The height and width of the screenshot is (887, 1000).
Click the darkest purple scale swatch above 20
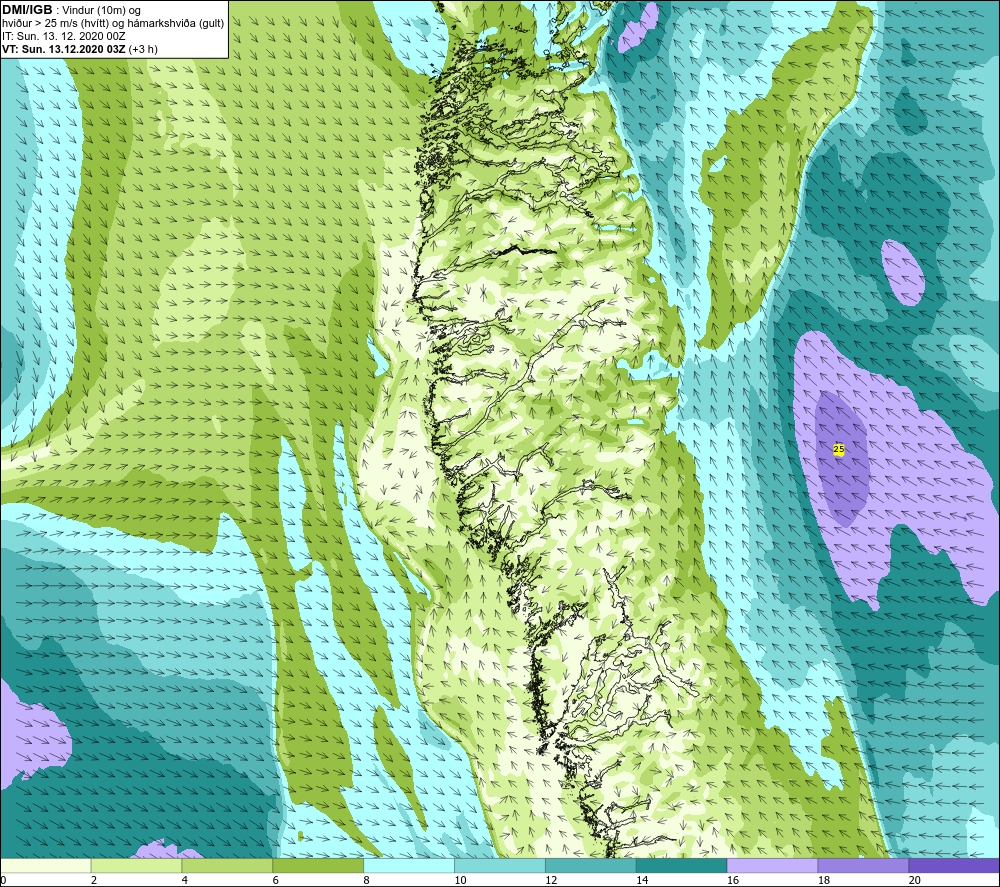click(954, 865)
